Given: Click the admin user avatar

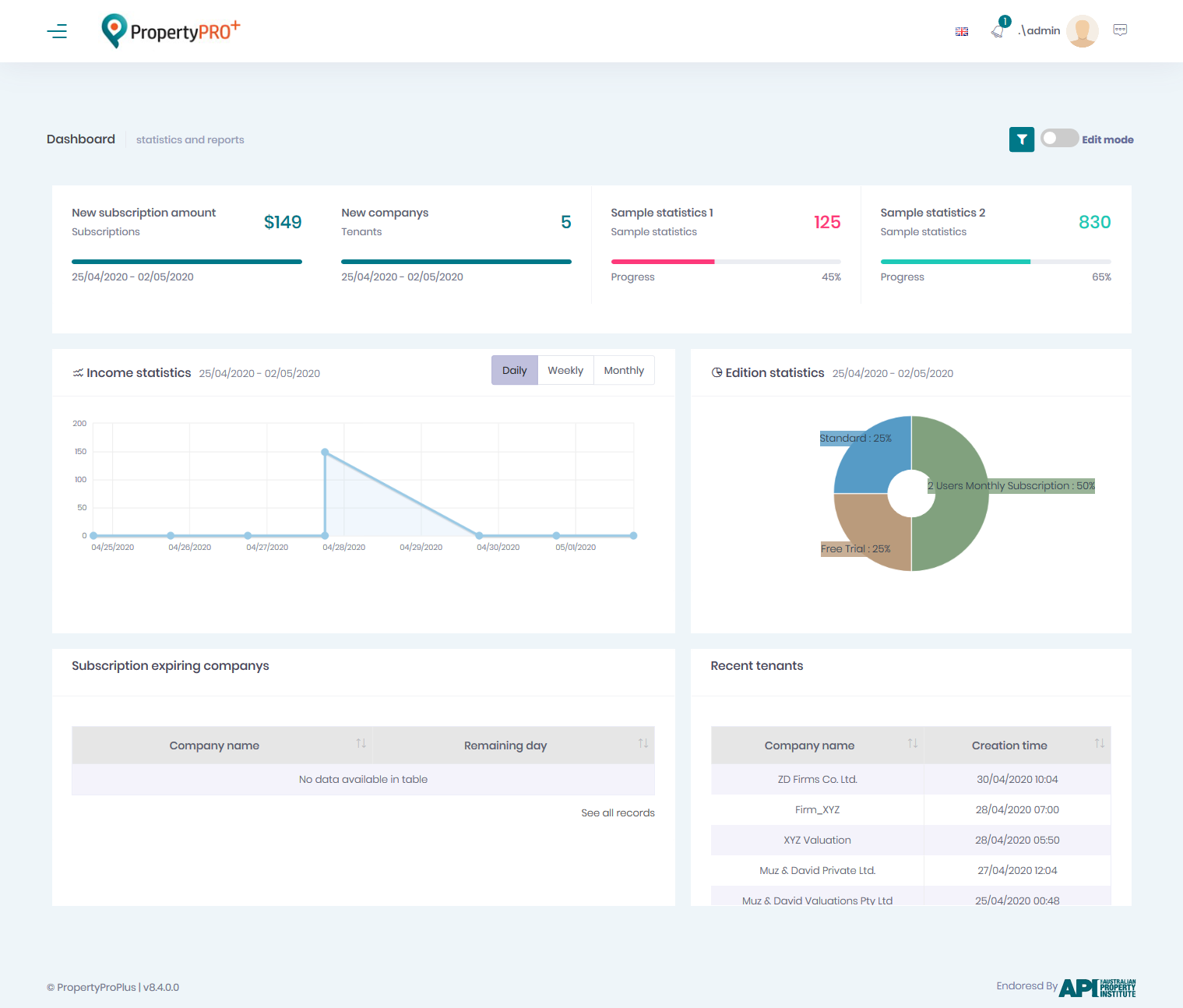Looking at the screenshot, I should pos(1082,31).
